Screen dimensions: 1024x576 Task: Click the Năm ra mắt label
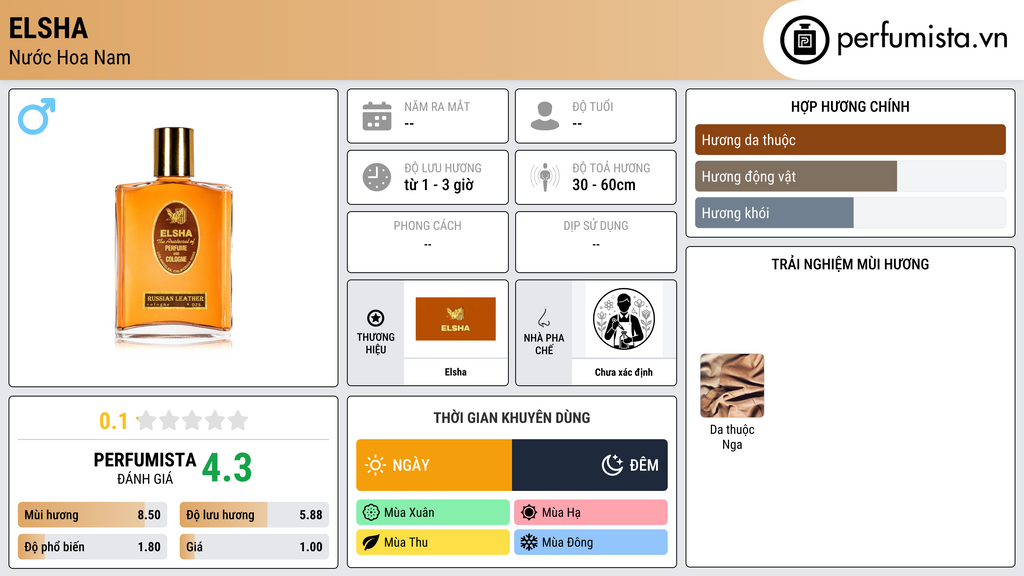click(x=437, y=106)
